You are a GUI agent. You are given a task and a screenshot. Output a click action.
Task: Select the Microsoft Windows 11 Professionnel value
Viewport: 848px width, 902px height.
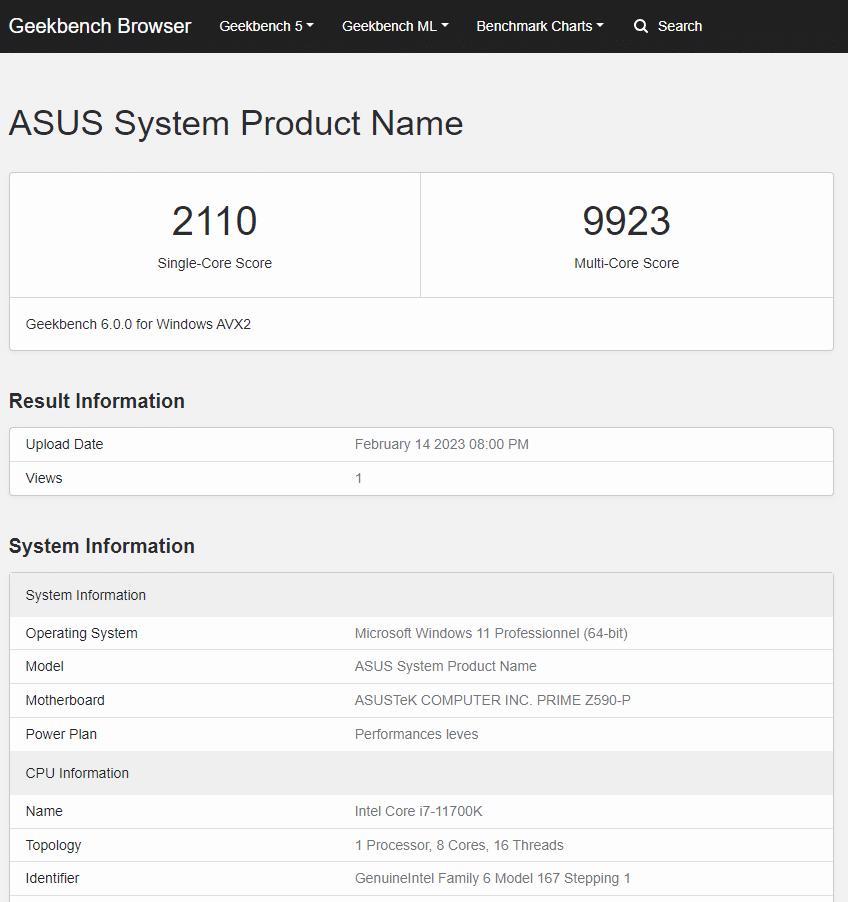[x=491, y=633]
